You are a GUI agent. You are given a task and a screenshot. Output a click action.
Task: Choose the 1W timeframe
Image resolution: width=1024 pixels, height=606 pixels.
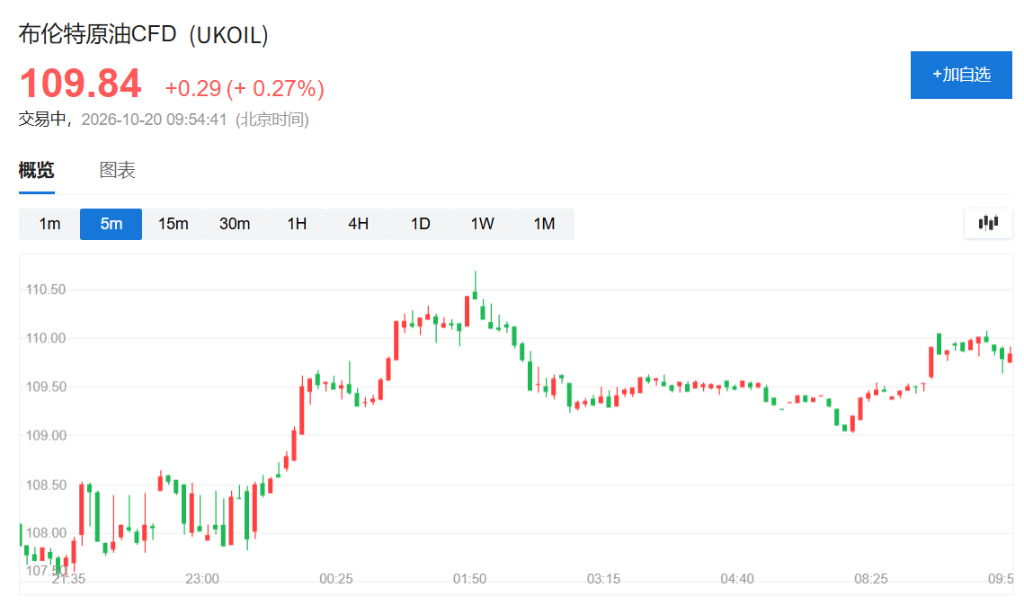482,224
